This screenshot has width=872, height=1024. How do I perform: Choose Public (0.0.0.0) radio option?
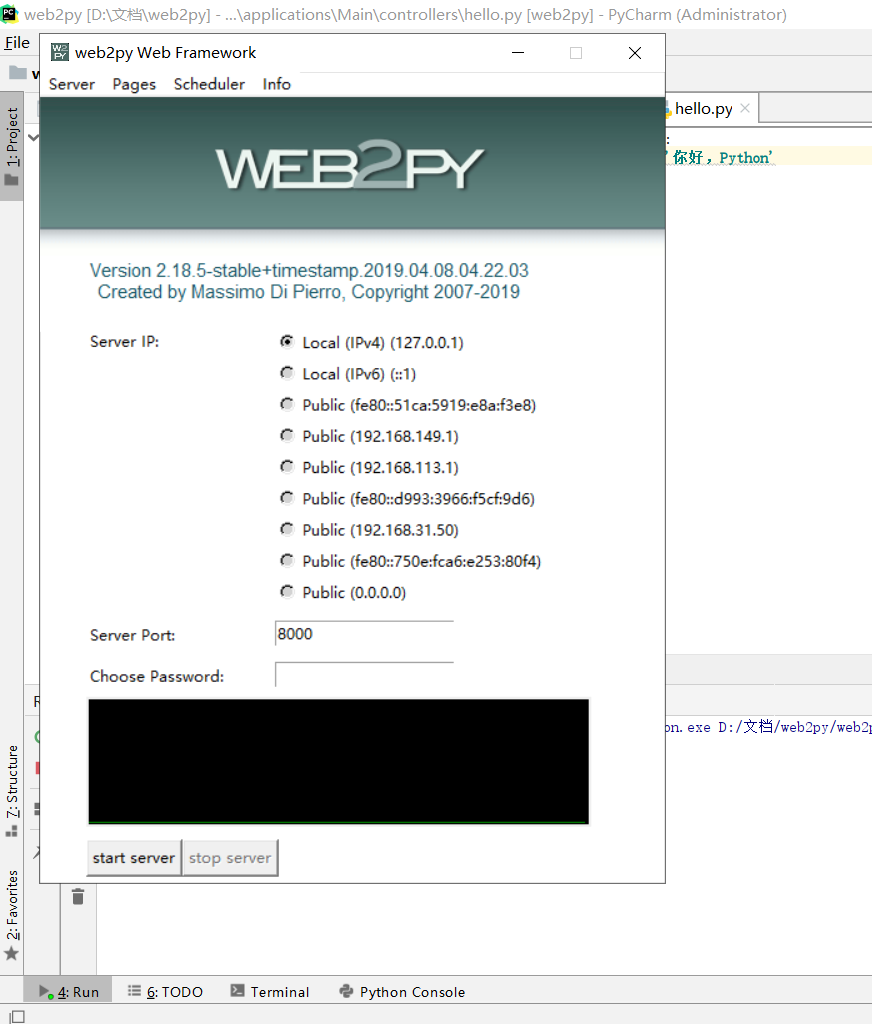coord(288,592)
